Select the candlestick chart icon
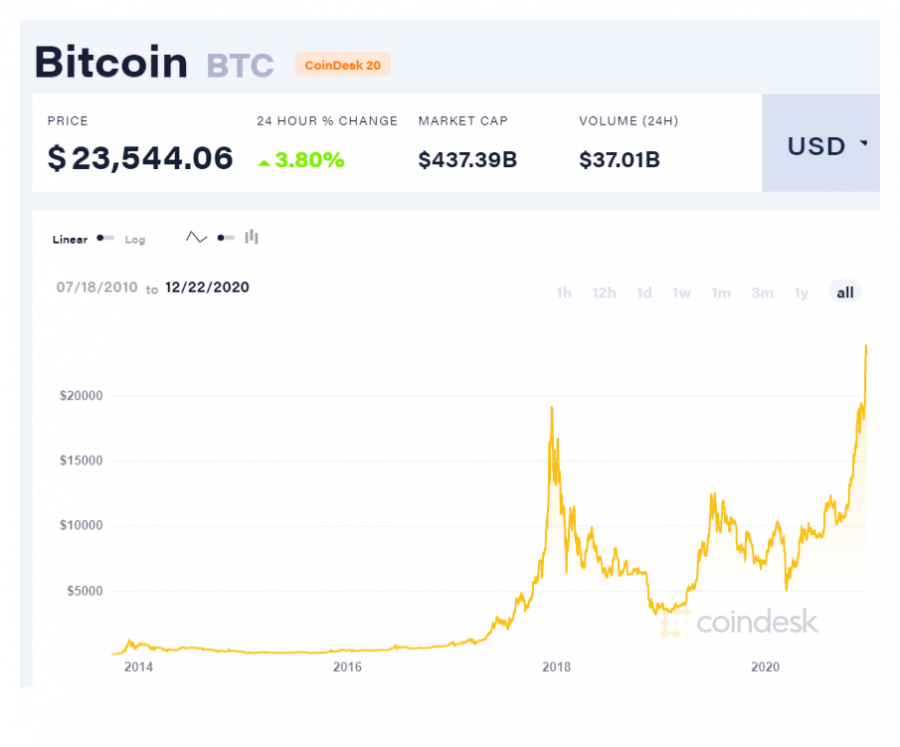The width and height of the screenshot is (900, 747). [x=251, y=237]
